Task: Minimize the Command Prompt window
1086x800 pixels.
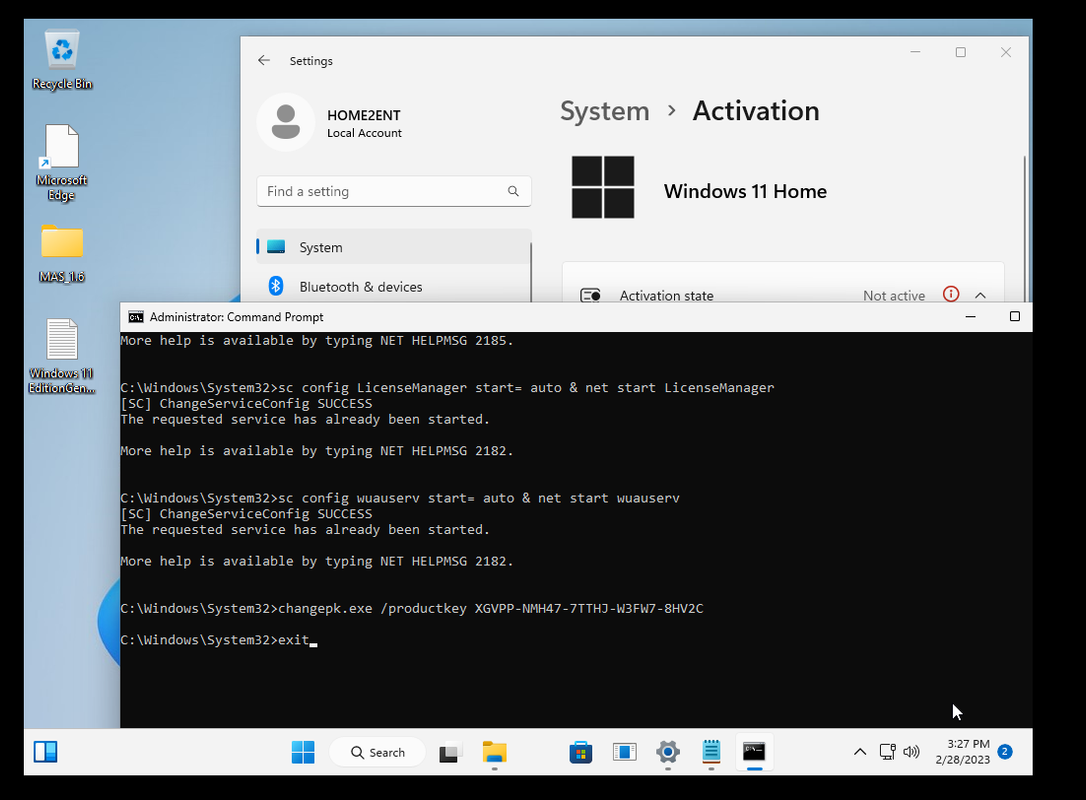Action: tap(970, 317)
